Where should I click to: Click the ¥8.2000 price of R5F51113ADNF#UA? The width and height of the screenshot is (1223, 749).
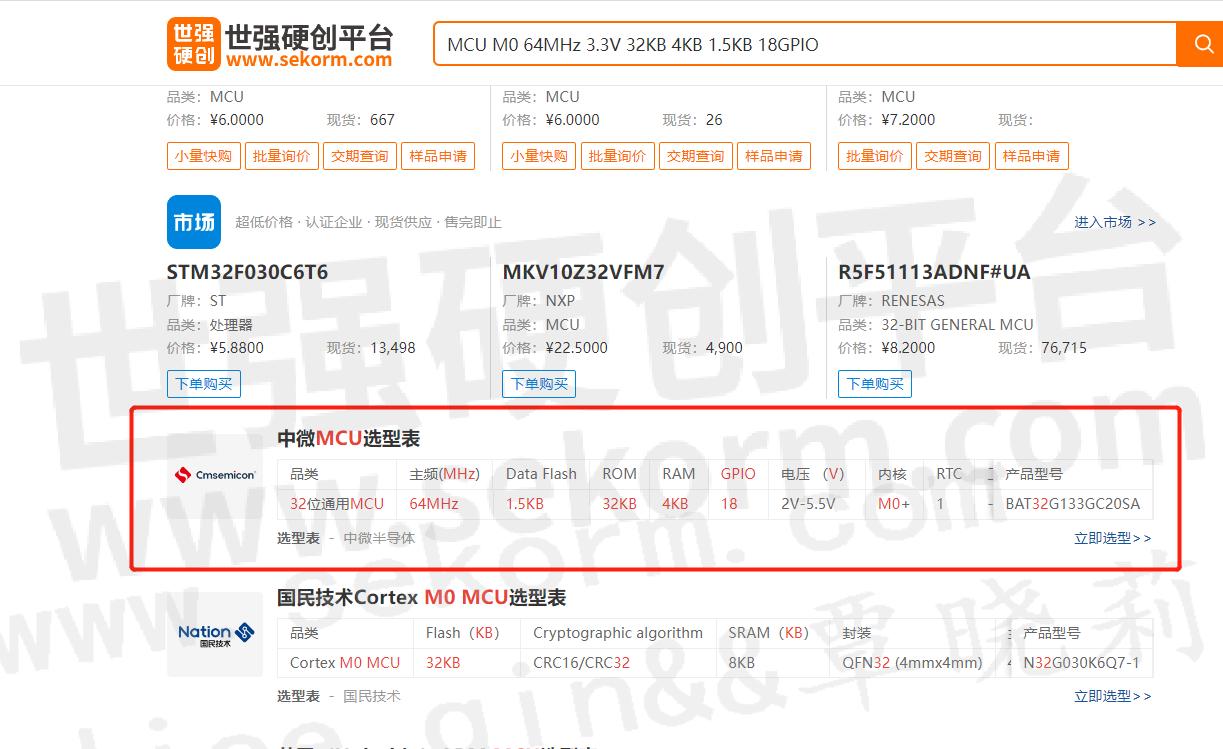(909, 348)
